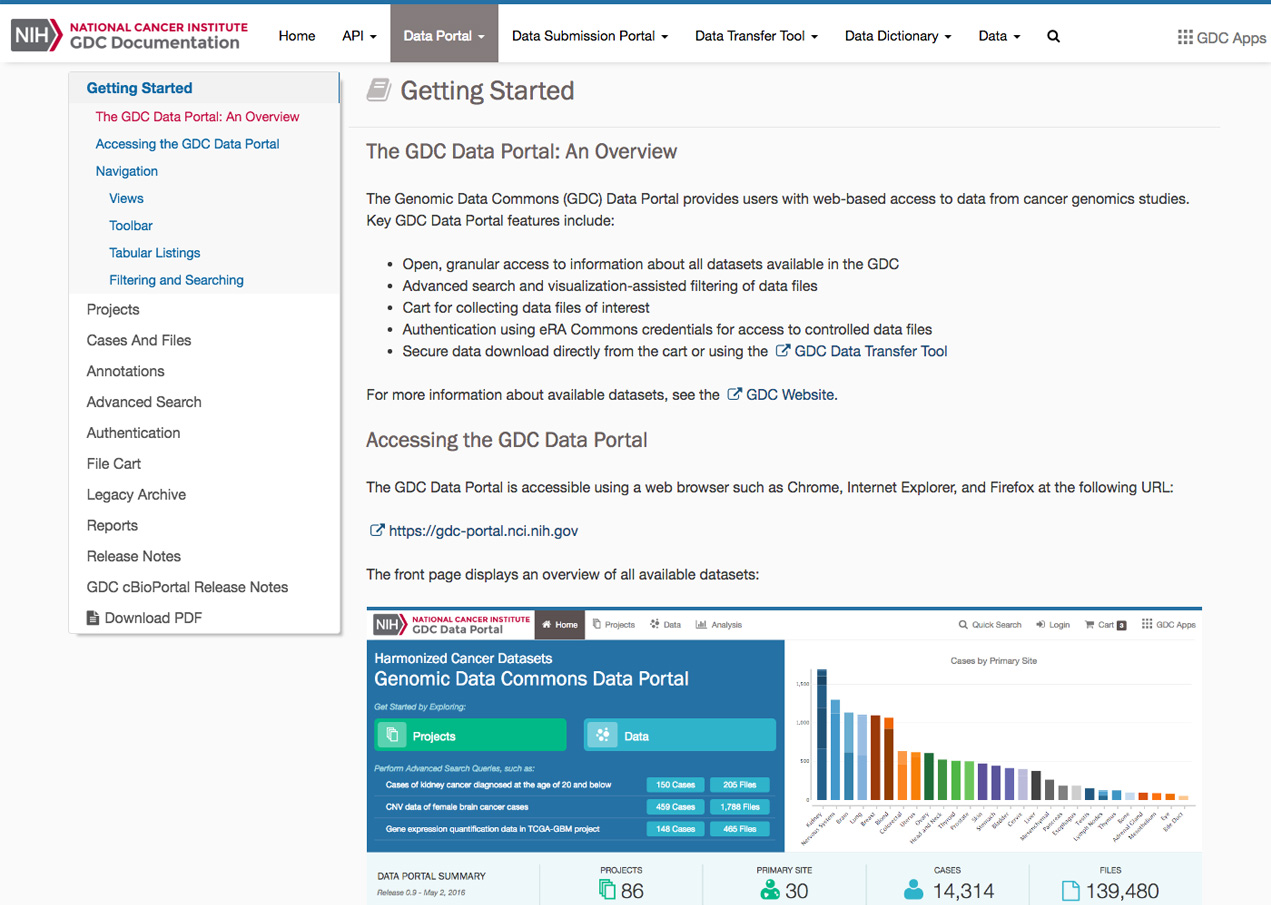
Task: Go to the Home menu item
Action: tap(297, 36)
